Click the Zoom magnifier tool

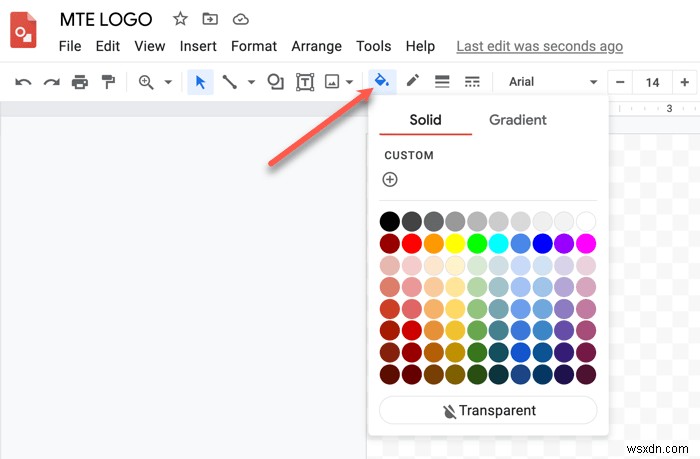point(146,82)
